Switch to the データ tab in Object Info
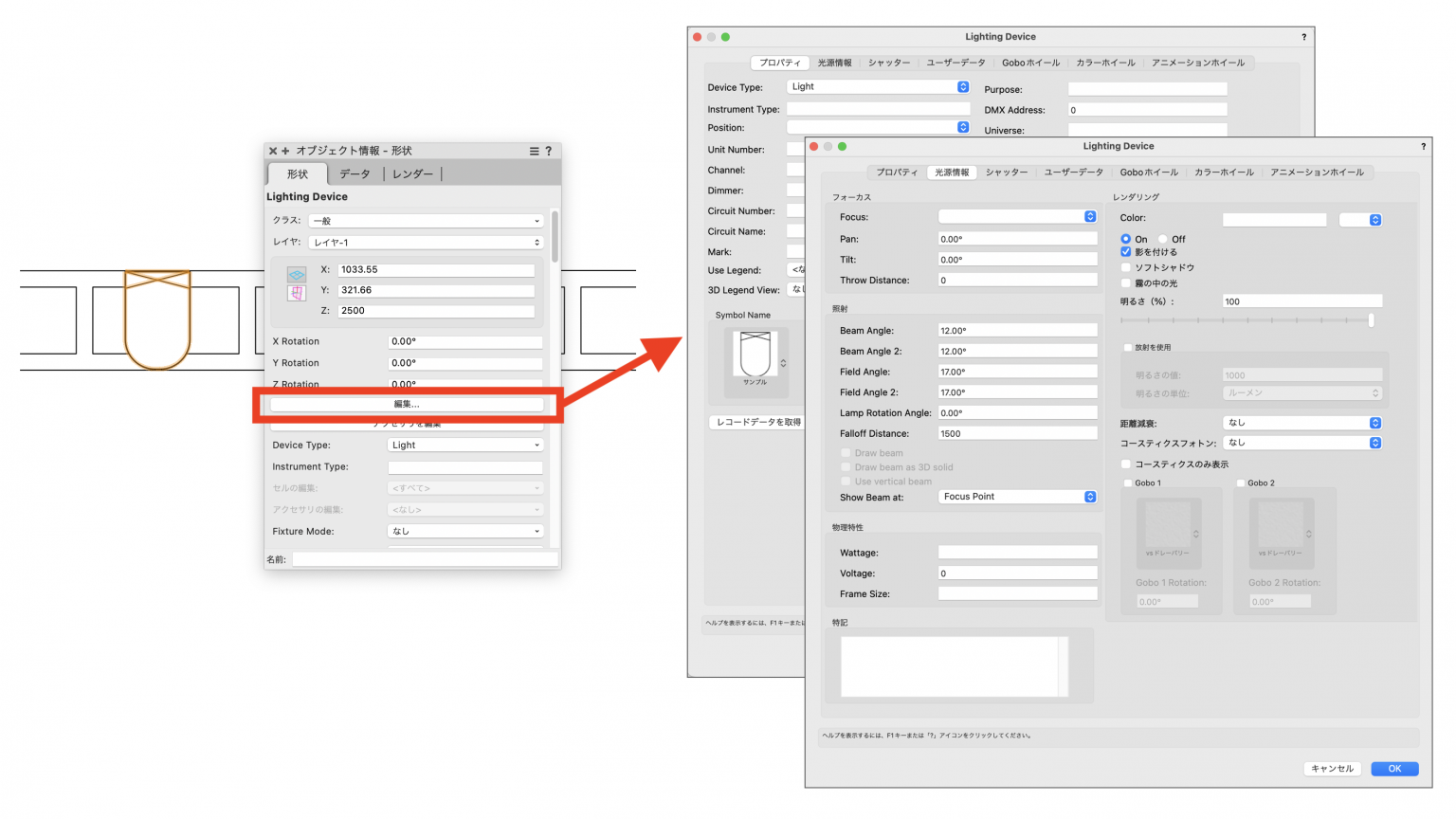This screenshot has width=1456, height=819. point(354,173)
